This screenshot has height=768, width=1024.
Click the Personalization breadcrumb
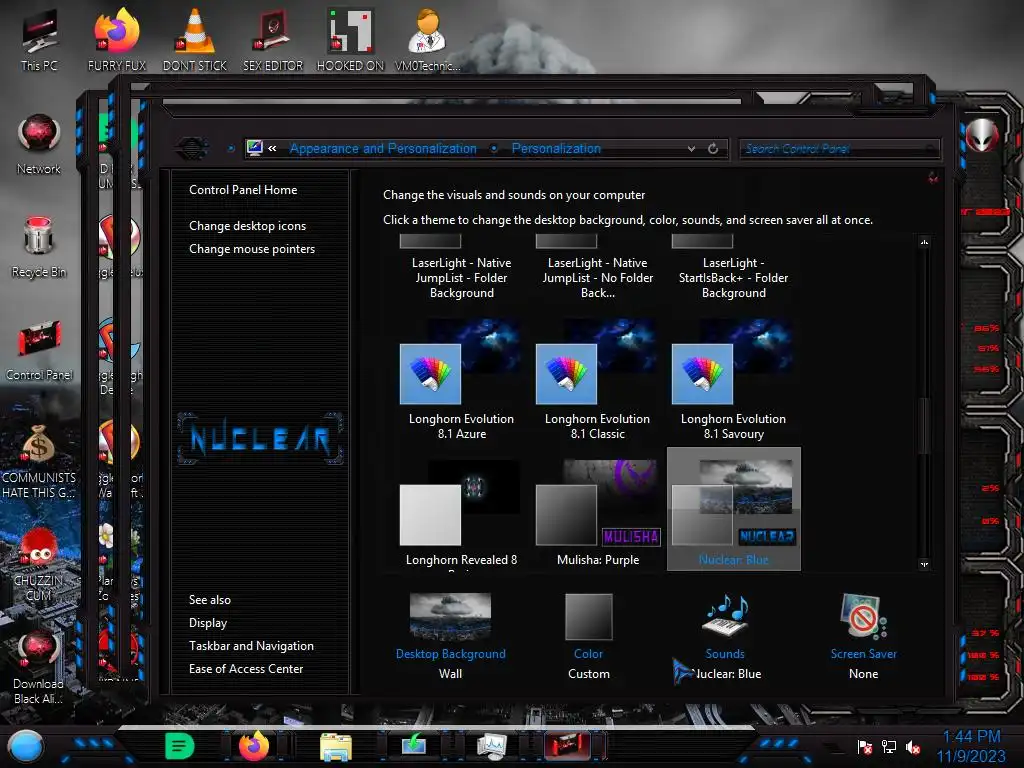(x=556, y=148)
